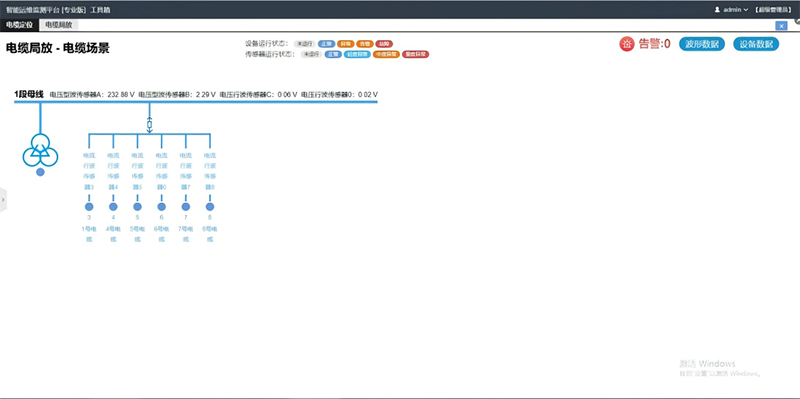Expand the collapsed left side panel arrow
The height and width of the screenshot is (399, 800).
(x=3, y=200)
